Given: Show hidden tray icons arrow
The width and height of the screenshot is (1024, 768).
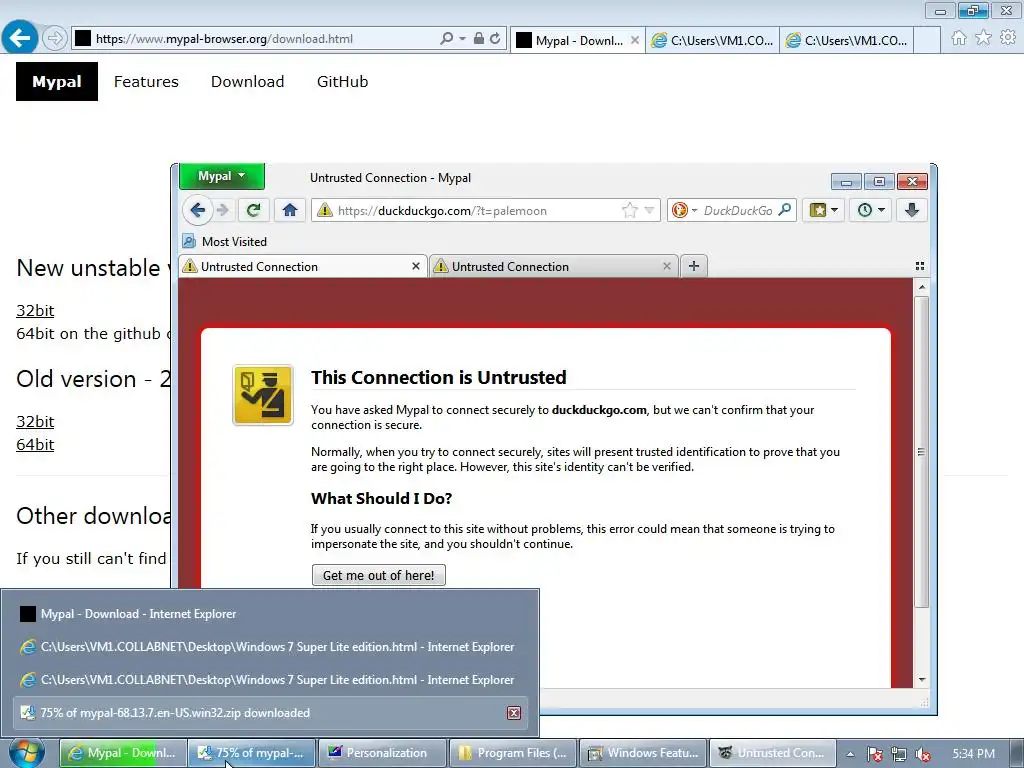Looking at the screenshot, I should 850,754.
